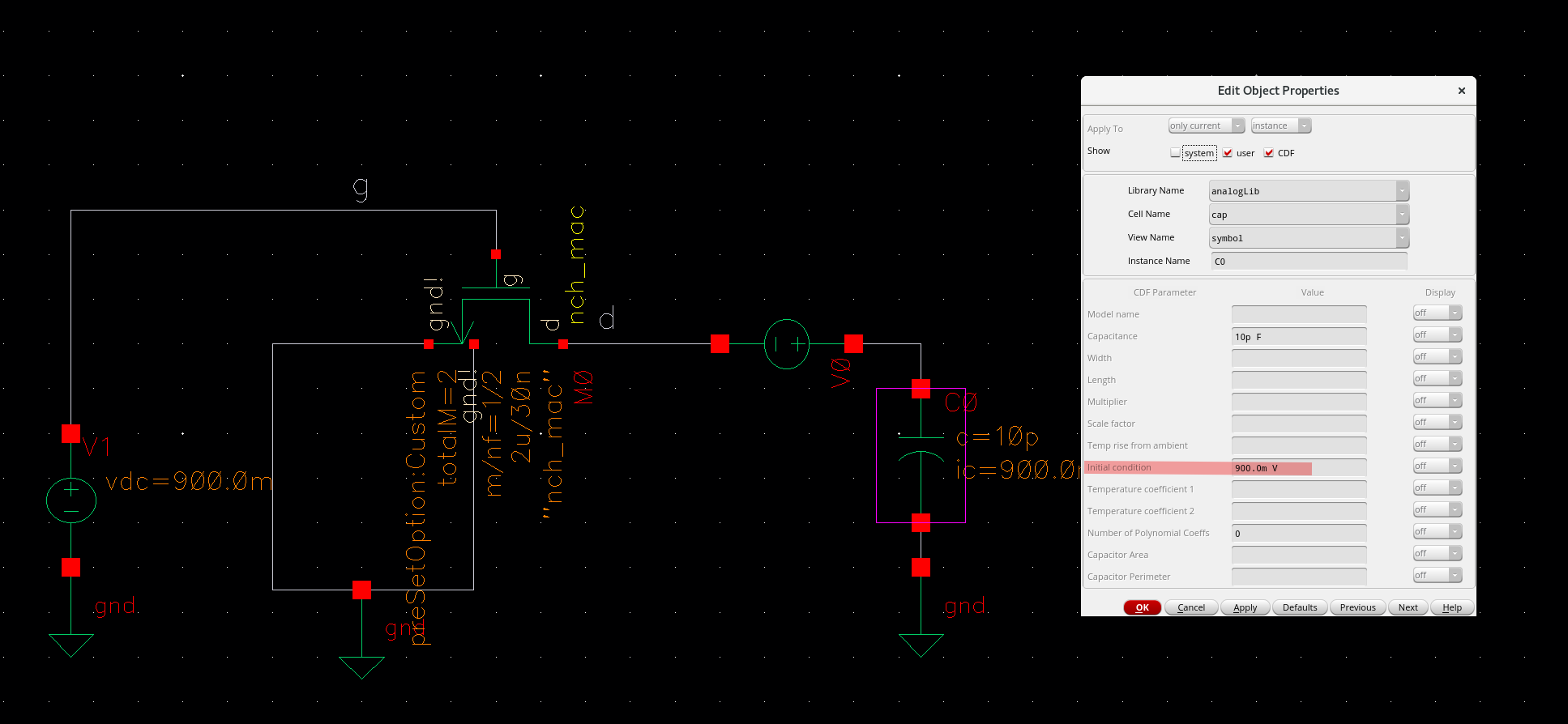The width and height of the screenshot is (1568, 724).
Task: Toggle the user checkbox
Action: [x=1228, y=152]
